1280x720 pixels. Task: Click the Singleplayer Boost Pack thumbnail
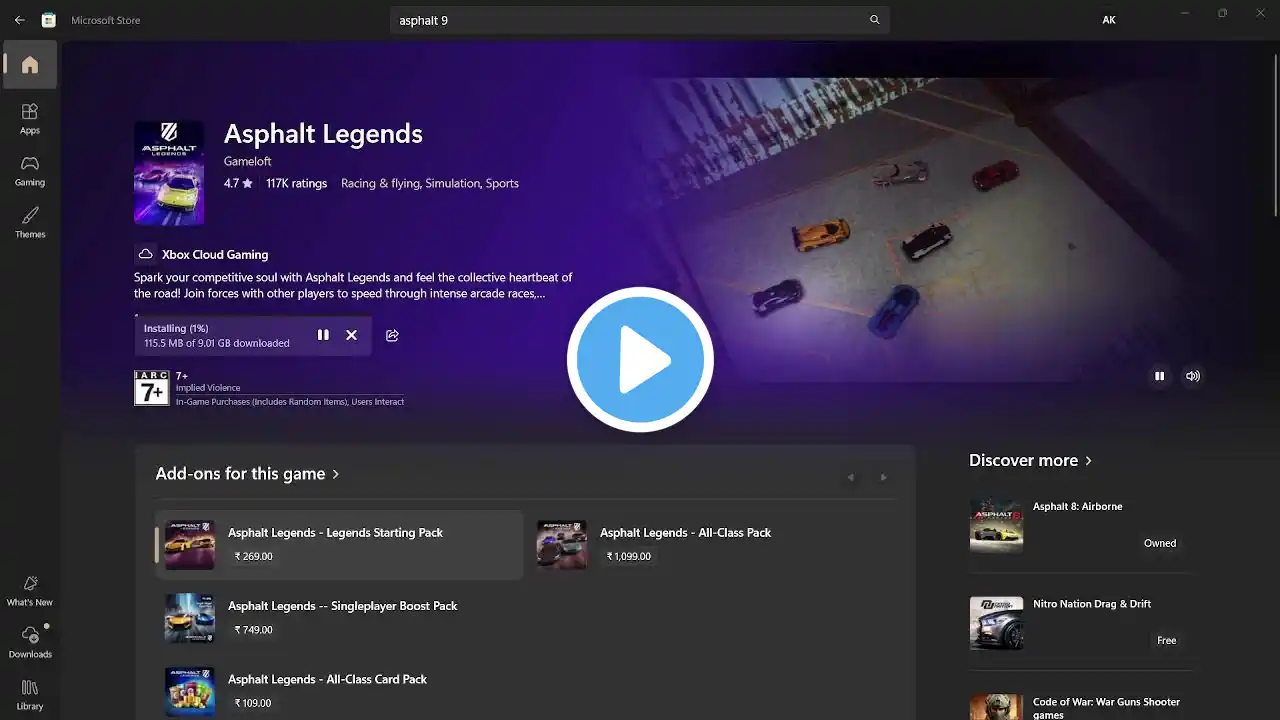pyautogui.click(x=190, y=618)
